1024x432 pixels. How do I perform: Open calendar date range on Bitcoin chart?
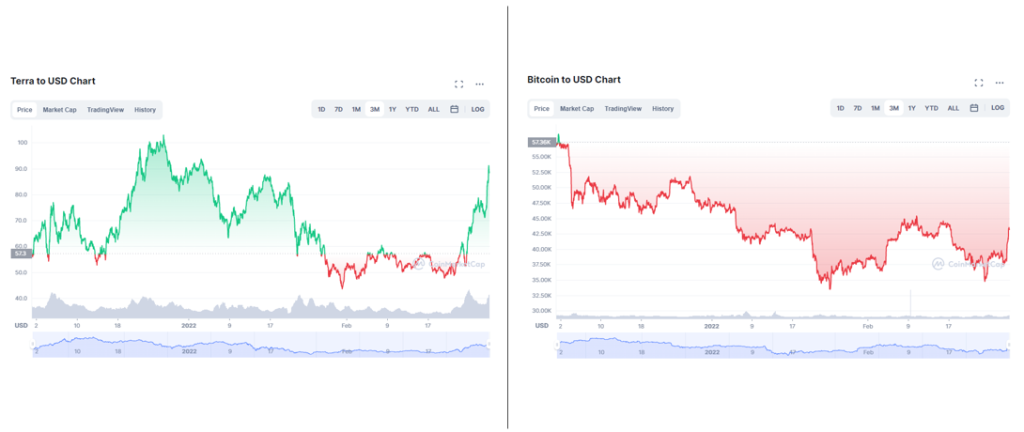974,108
